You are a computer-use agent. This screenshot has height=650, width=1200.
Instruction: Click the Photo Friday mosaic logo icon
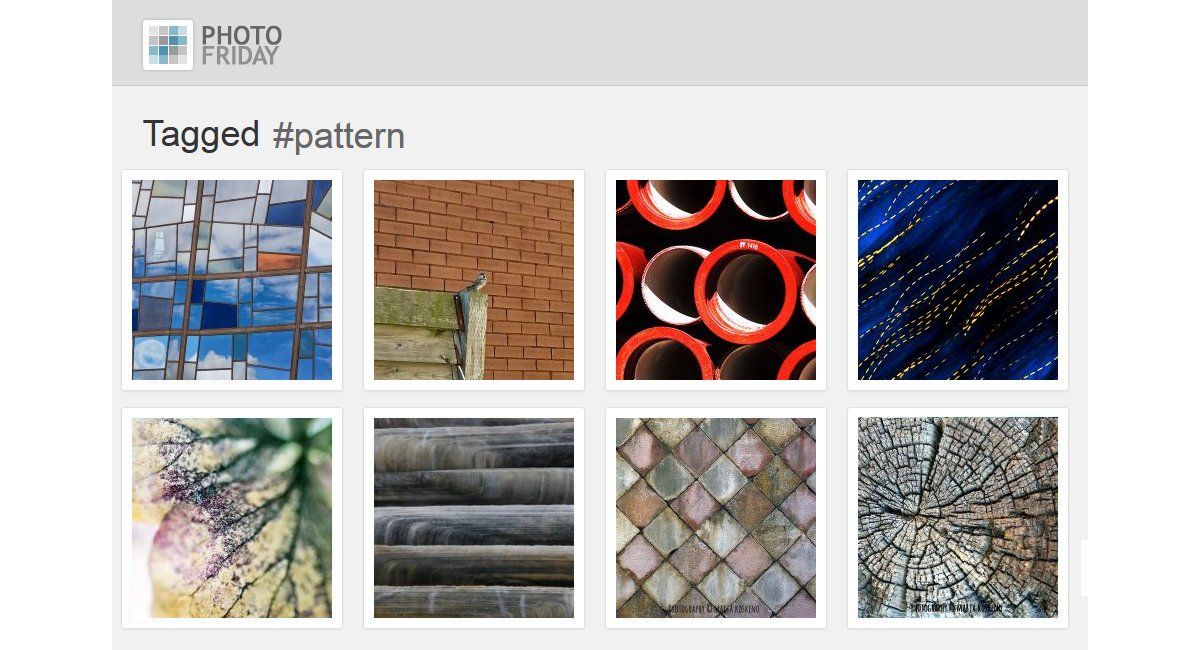click(x=168, y=45)
